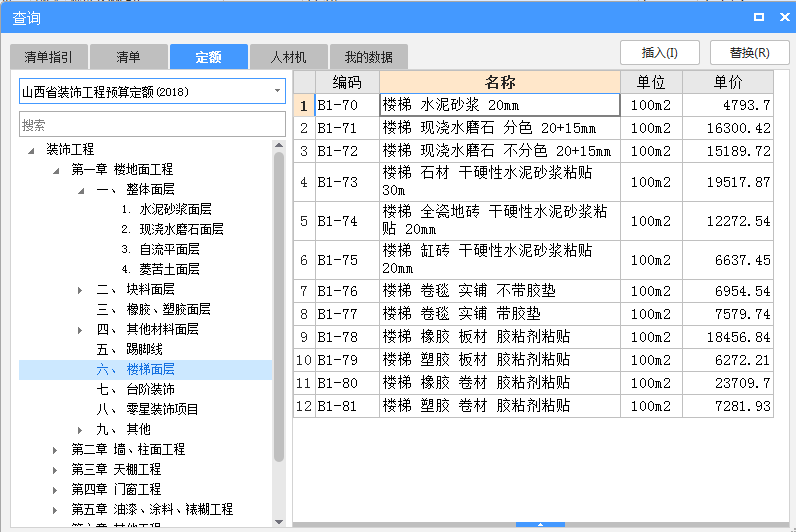Select 楼梯 卷毯 实铺 不带胶垫 cell
Viewport: 796px width, 532px height.
click(x=500, y=291)
